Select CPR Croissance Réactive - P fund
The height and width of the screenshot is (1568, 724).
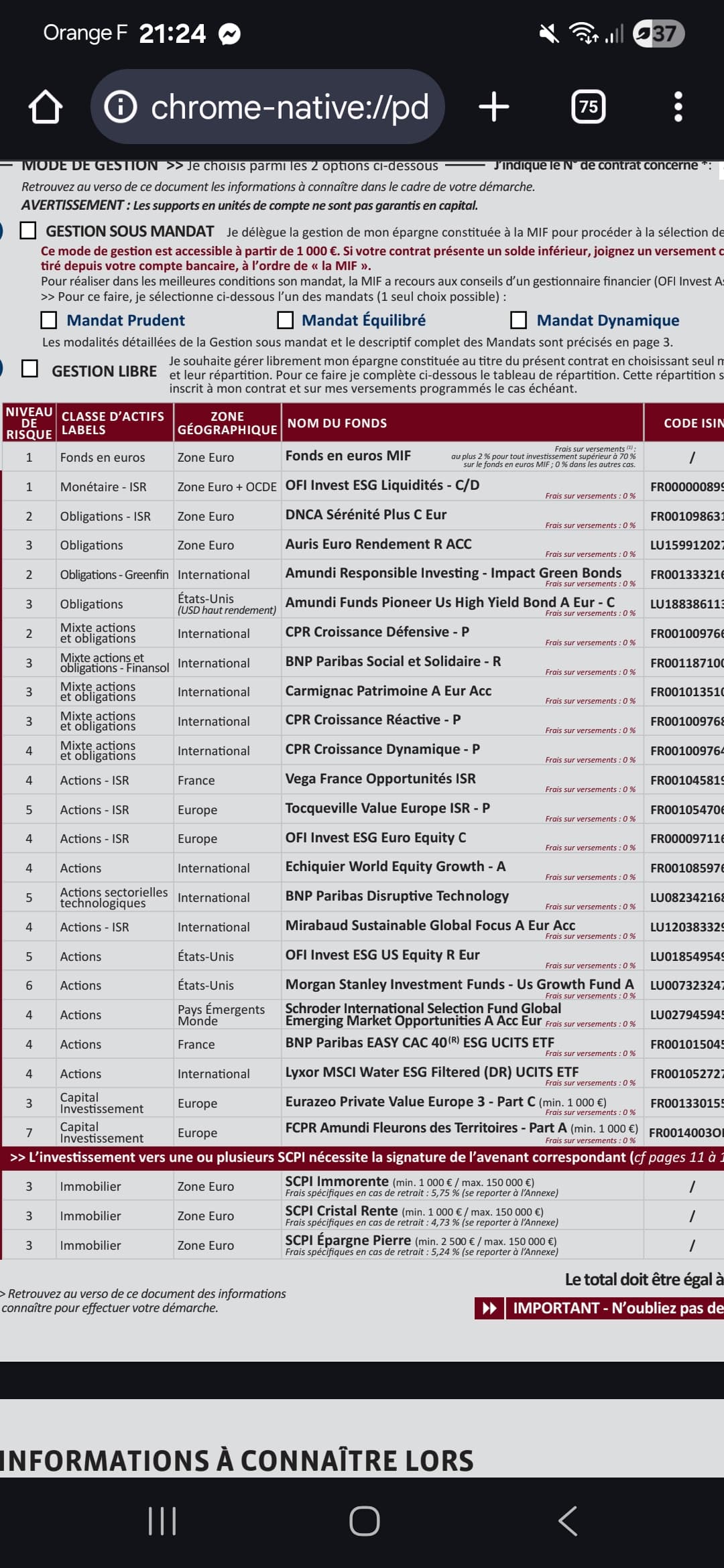click(373, 719)
